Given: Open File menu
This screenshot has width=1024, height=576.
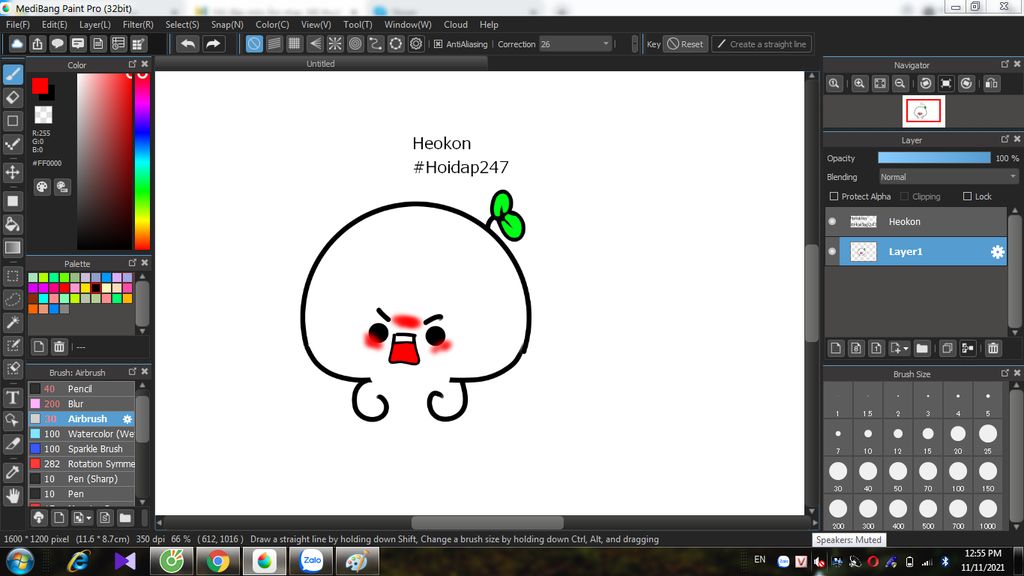Looking at the screenshot, I should [18, 24].
